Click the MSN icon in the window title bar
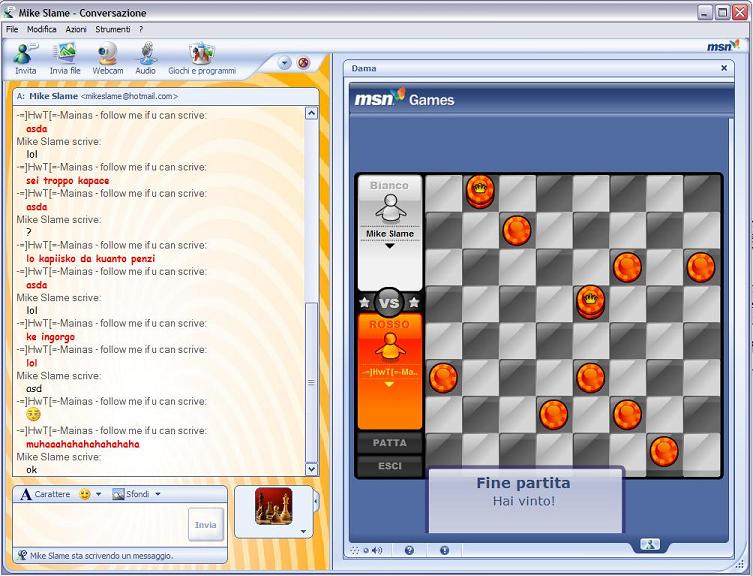Viewport: 753px width, 576px height. point(9,12)
